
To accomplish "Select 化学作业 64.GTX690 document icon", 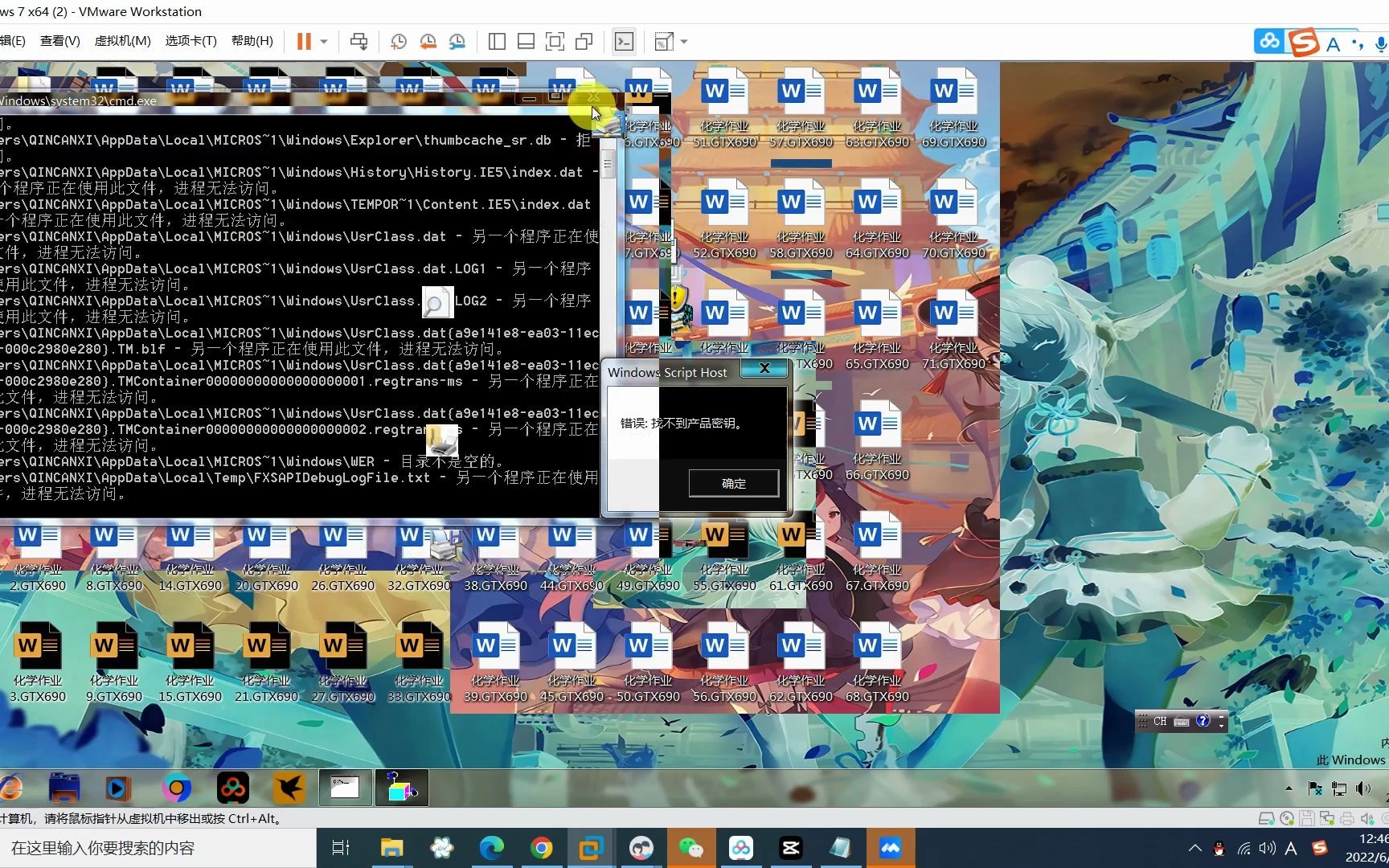I will click(x=877, y=219).
